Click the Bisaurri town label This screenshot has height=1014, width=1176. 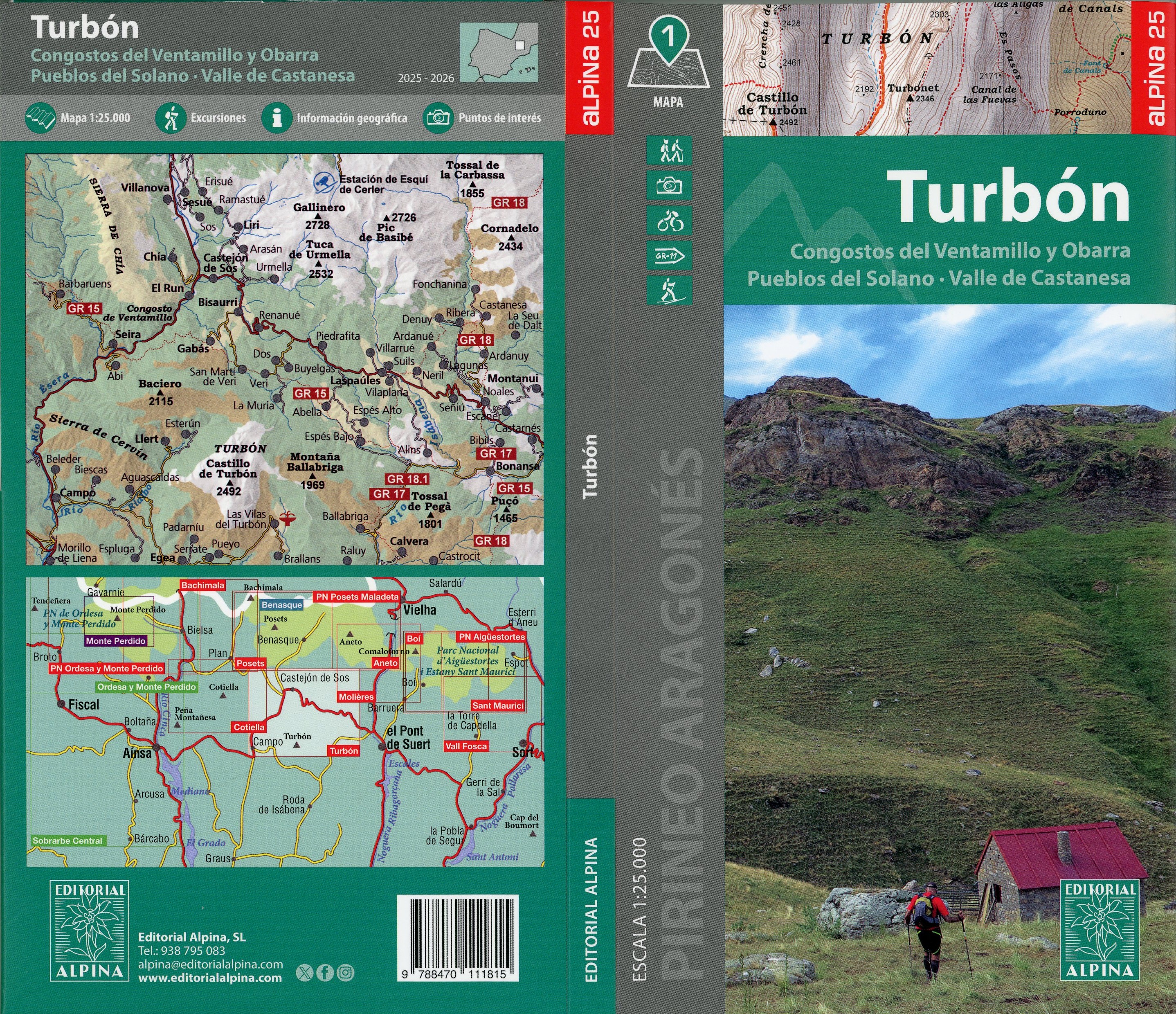[x=217, y=302]
